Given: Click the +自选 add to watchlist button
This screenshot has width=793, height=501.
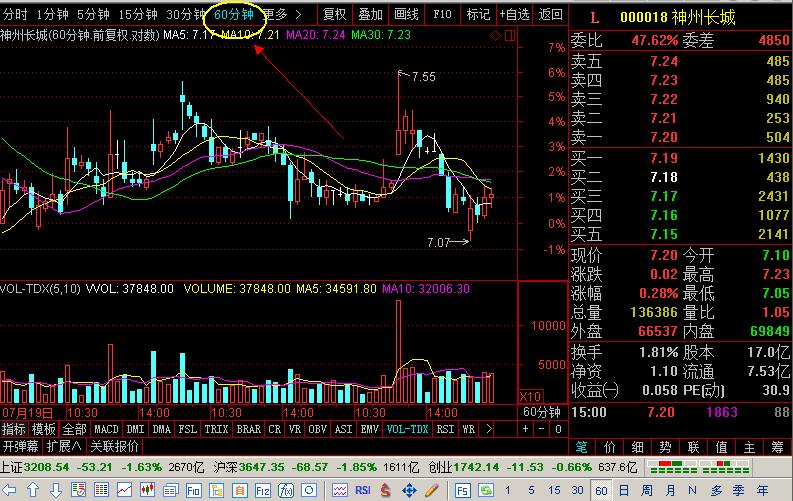Looking at the screenshot, I should 514,14.
